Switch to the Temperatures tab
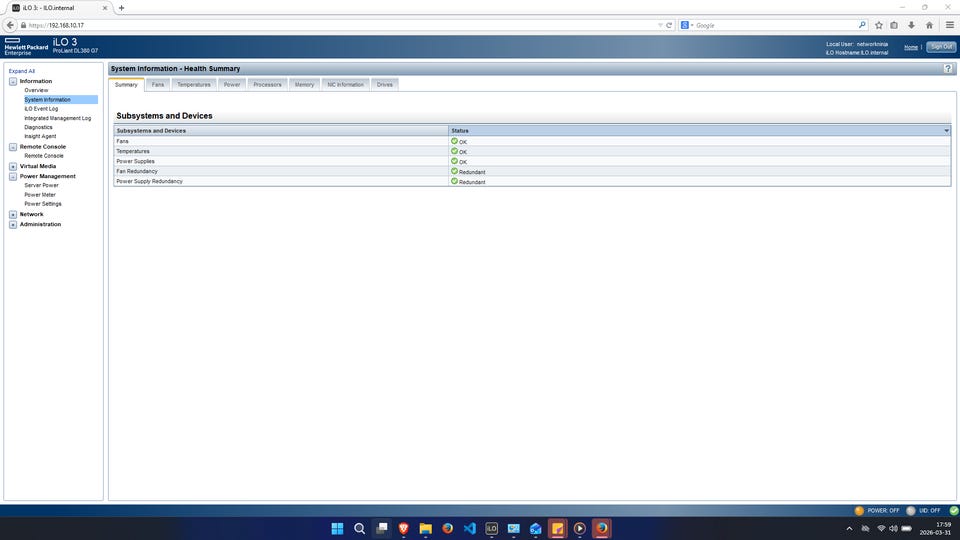The image size is (960, 540). click(194, 85)
